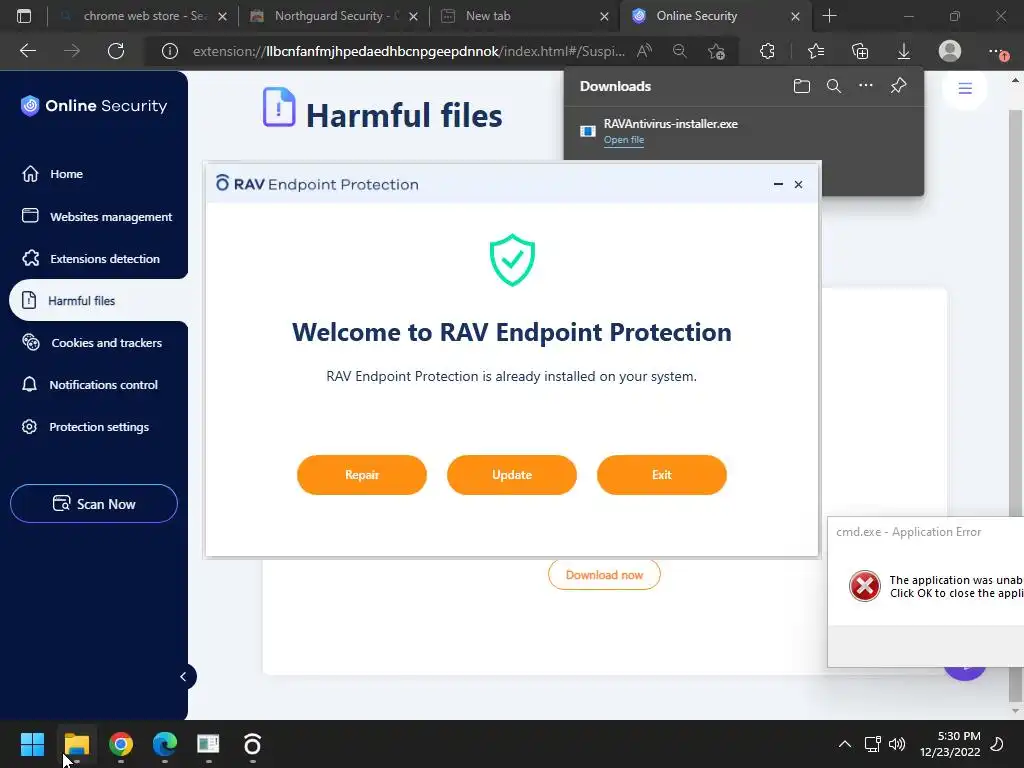The width and height of the screenshot is (1024, 768).
Task: Close the RAV Endpoint Protection dialog
Action: (x=798, y=184)
